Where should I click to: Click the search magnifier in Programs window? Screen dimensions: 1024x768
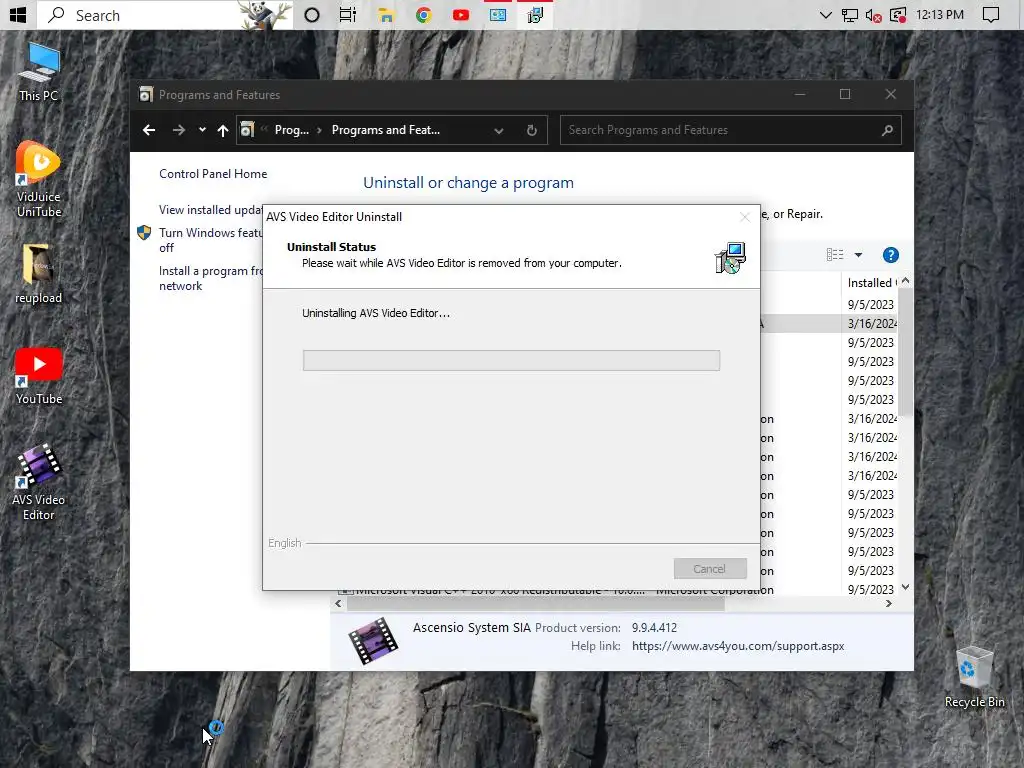pyautogui.click(x=887, y=130)
